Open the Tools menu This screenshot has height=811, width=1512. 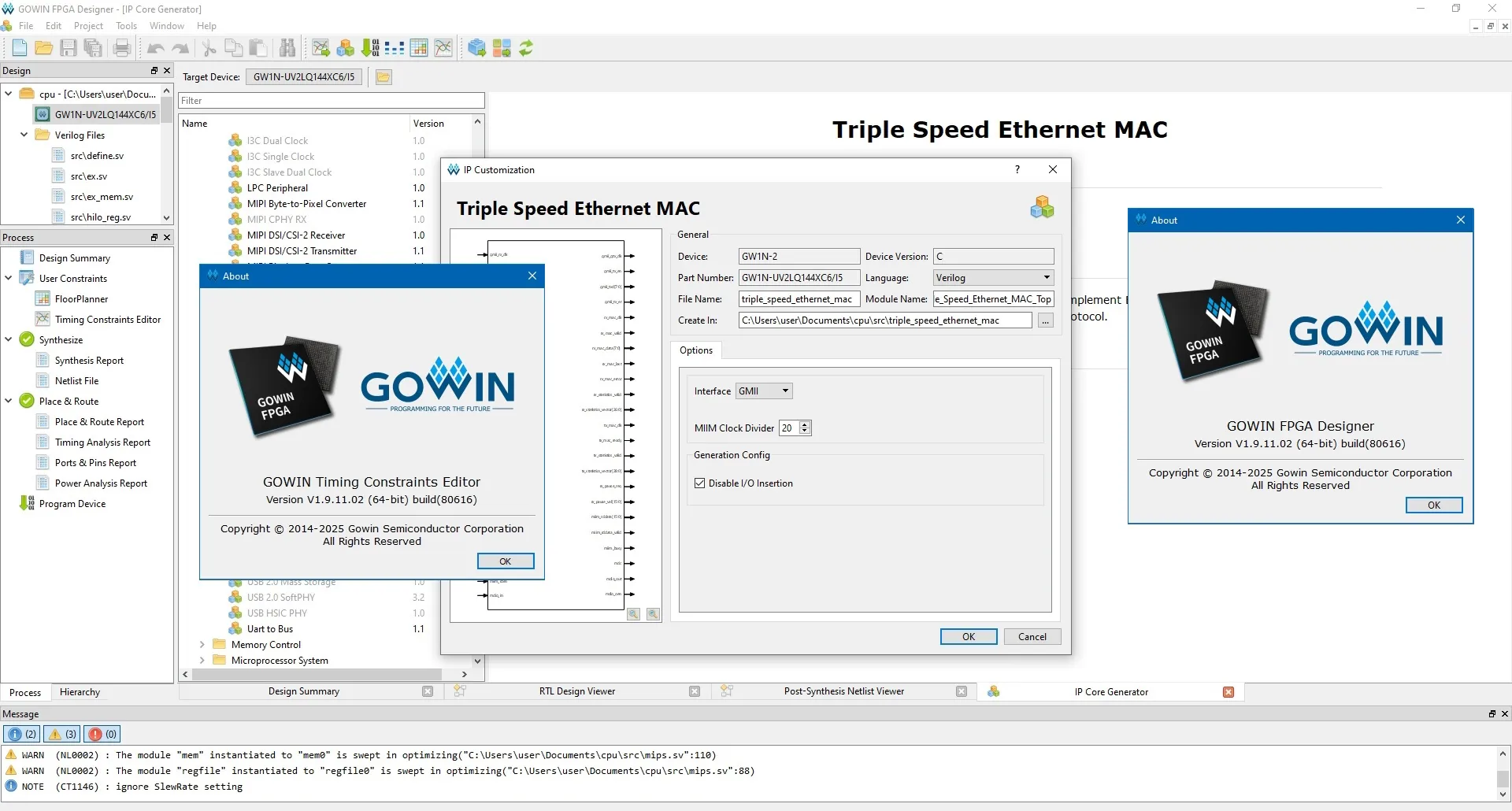point(126,26)
